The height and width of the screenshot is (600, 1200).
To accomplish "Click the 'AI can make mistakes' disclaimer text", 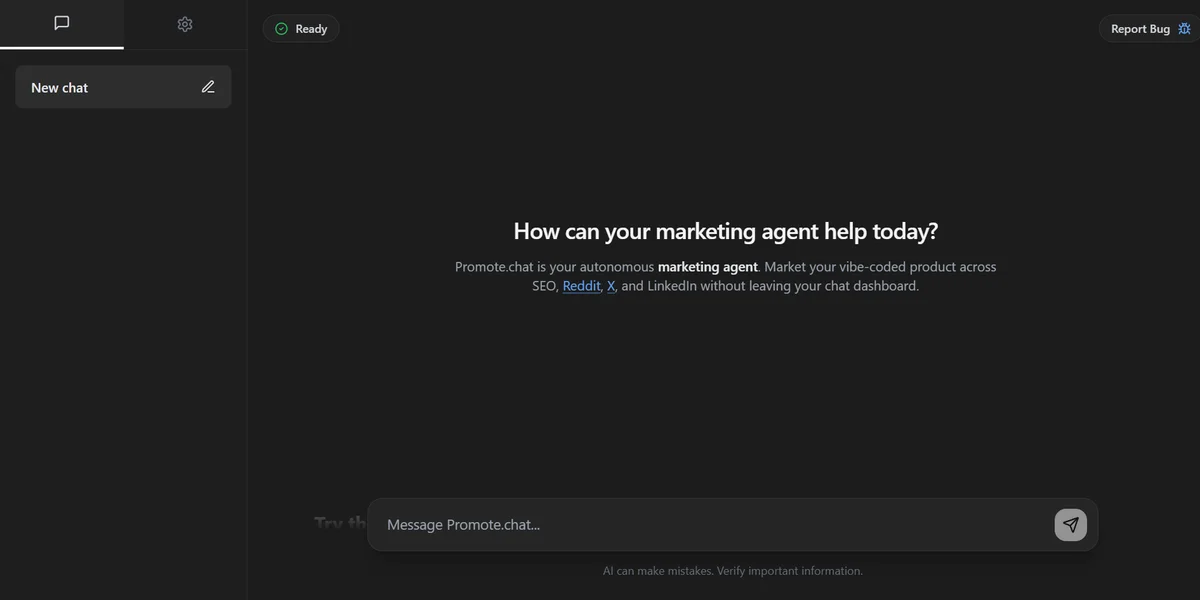I will 733,571.
